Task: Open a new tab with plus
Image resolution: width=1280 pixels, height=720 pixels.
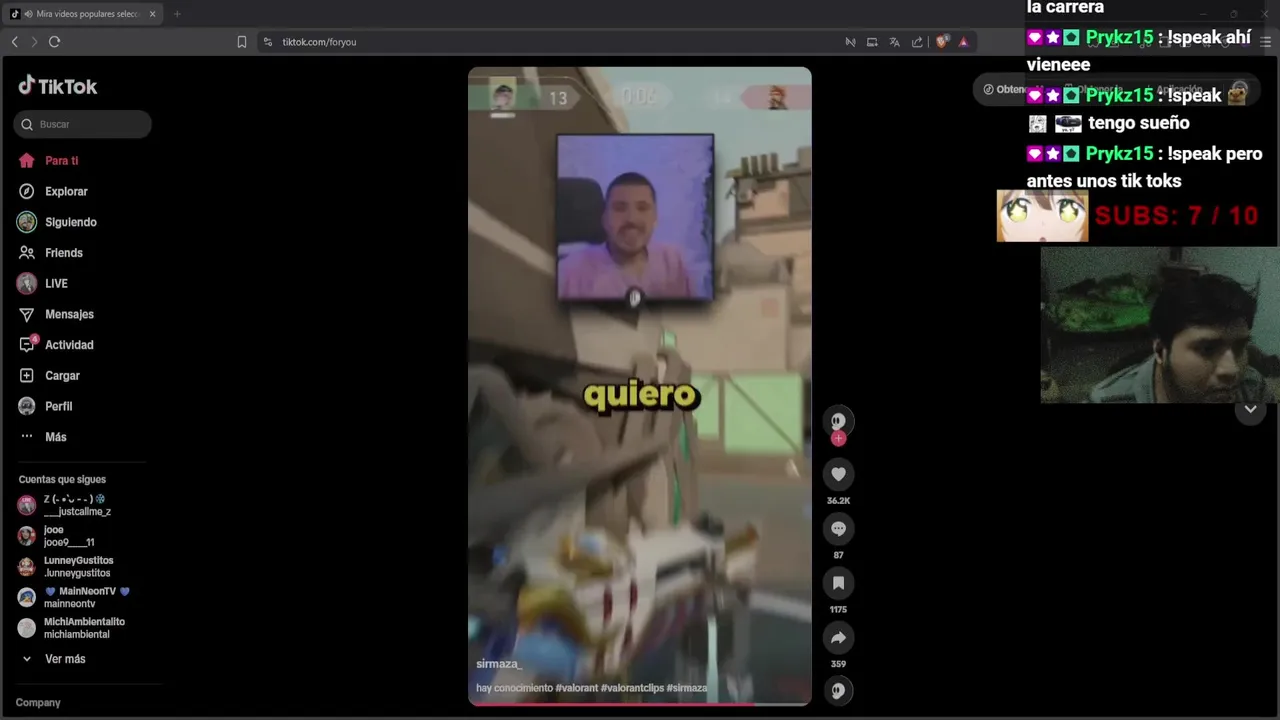Action: [177, 14]
